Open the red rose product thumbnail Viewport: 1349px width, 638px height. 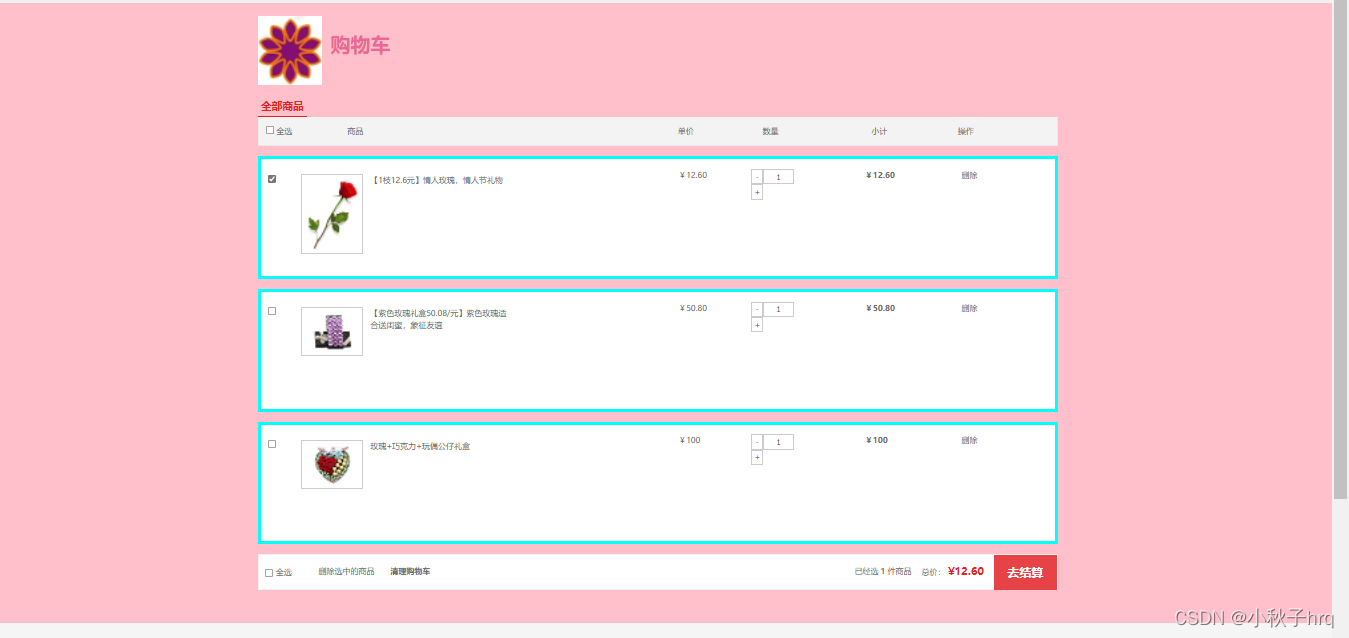pos(332,214)
